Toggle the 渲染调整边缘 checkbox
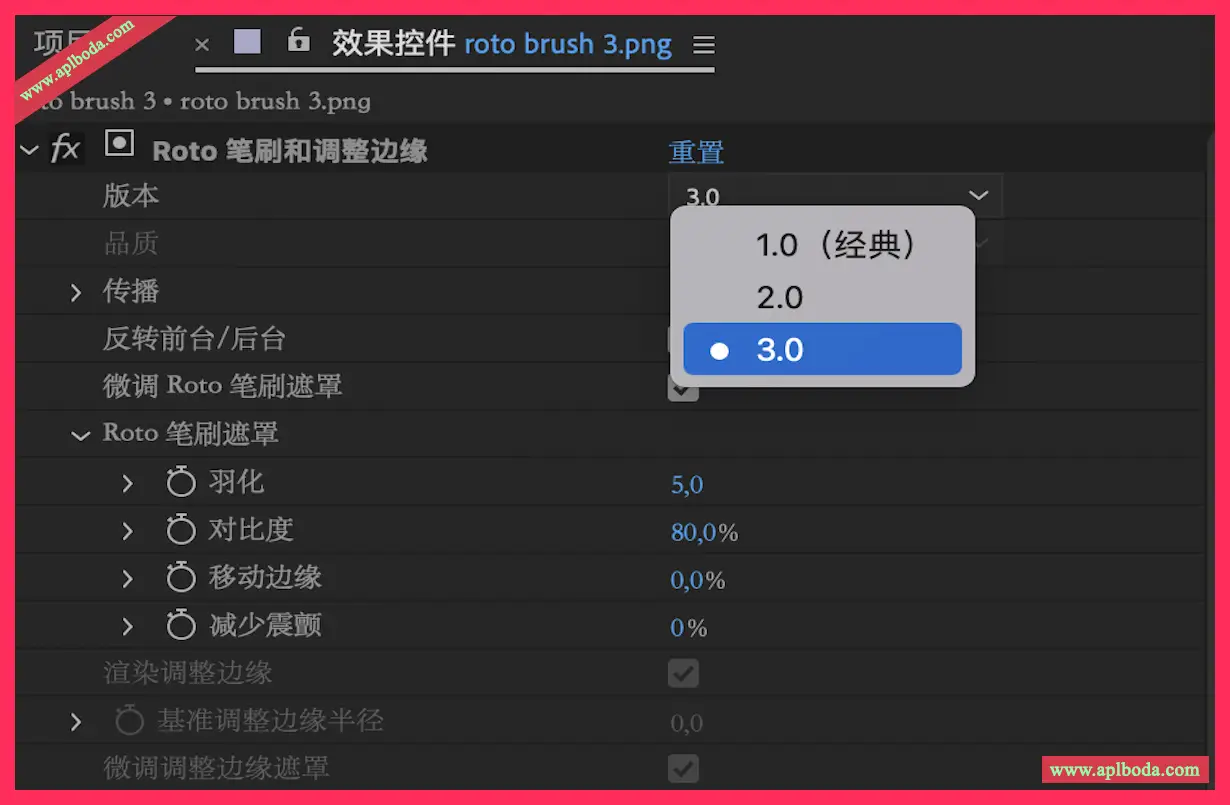 click(x=683, y=673)
